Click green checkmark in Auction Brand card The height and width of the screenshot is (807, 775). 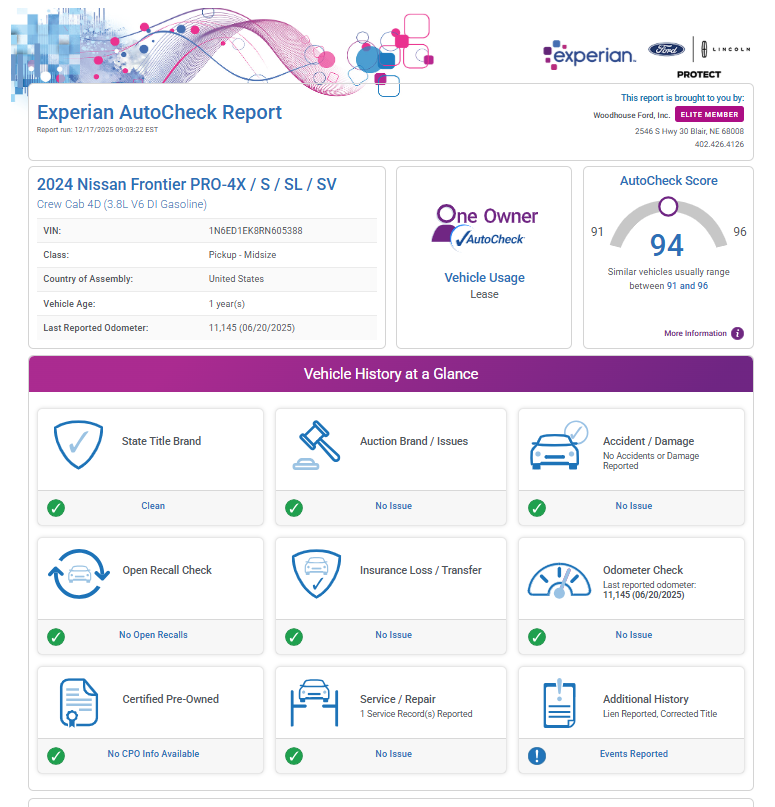pos(294,508)
